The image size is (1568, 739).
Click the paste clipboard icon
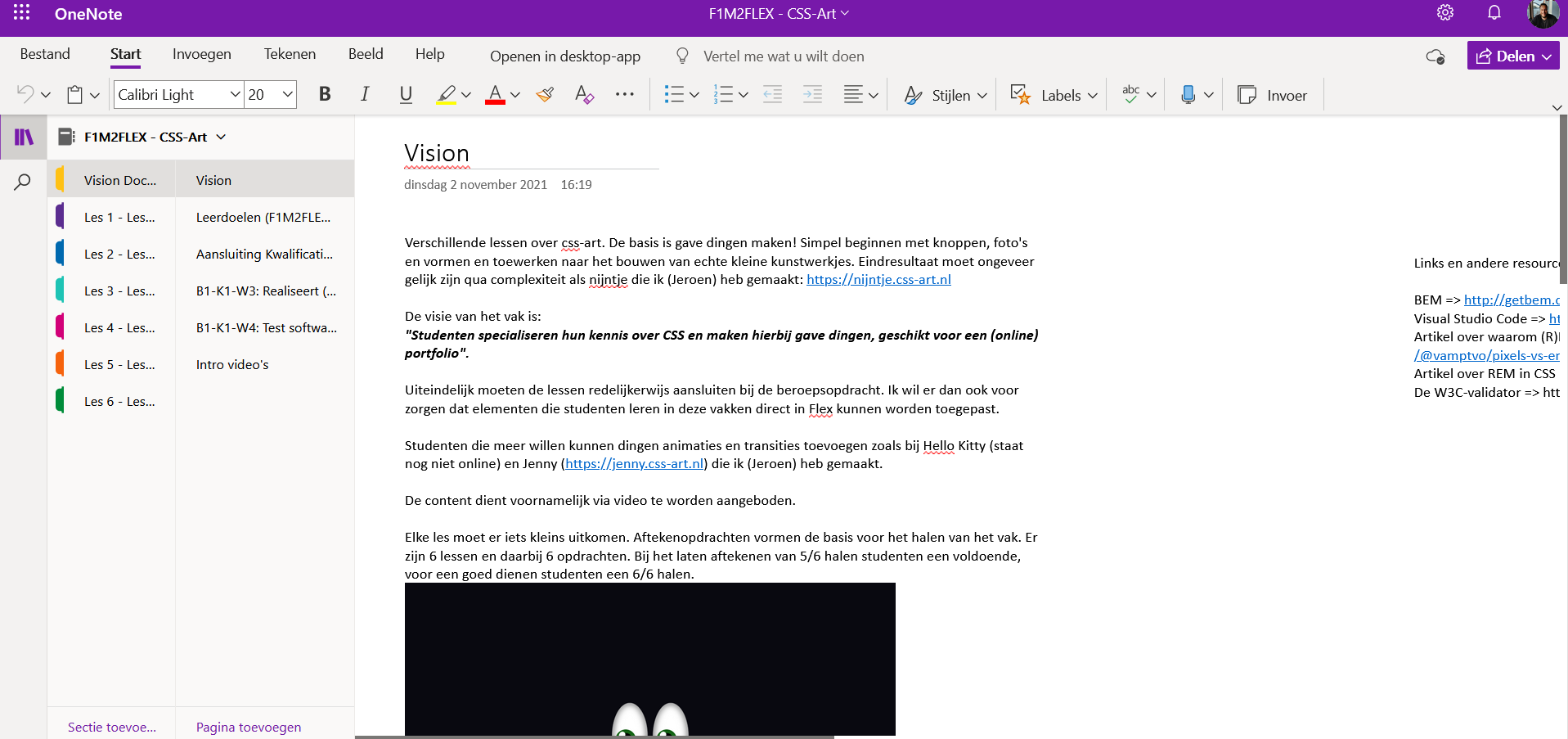[x=75, y=95]
